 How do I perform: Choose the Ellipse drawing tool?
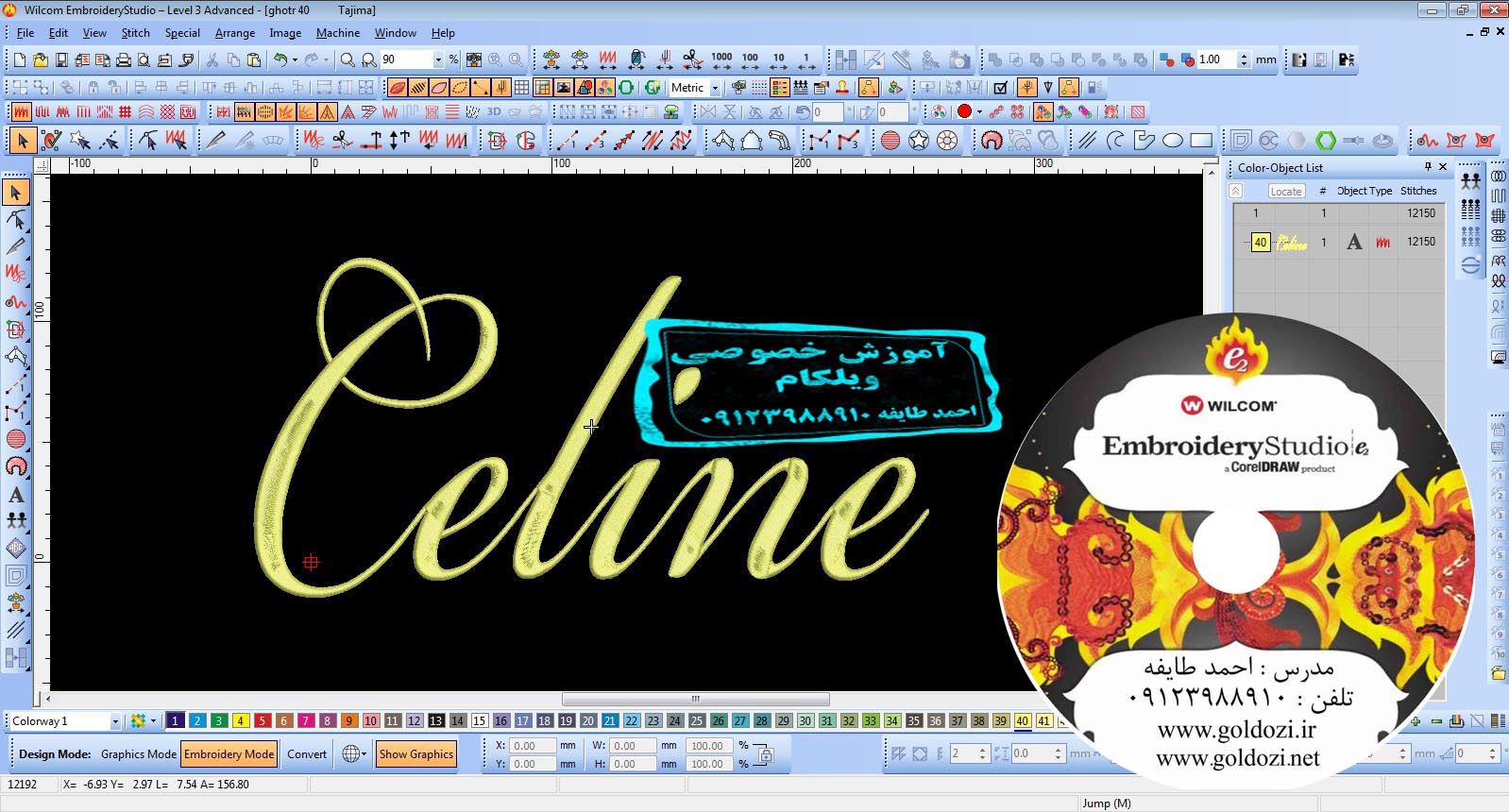(1172, 141)
